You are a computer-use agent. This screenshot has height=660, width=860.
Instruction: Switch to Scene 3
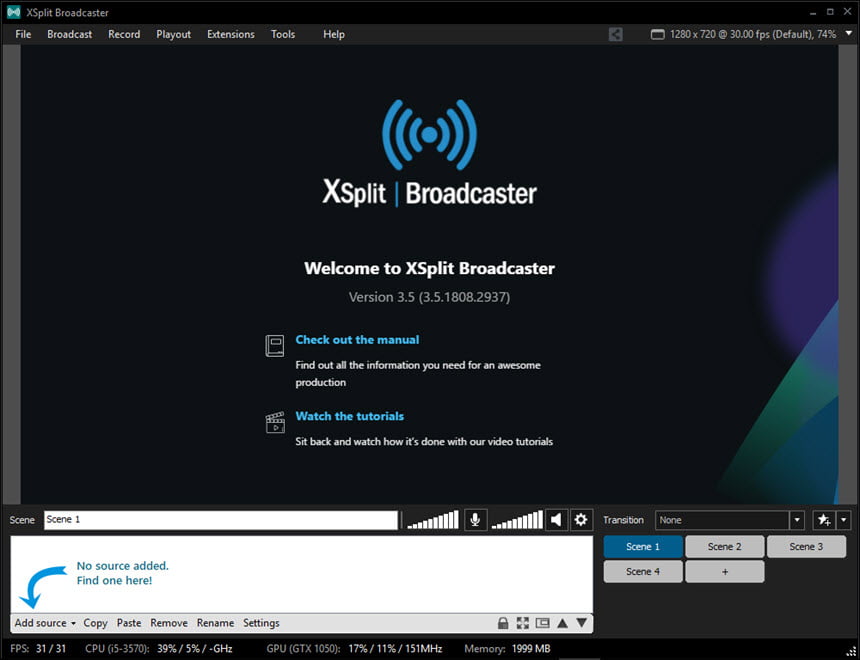(806, 546)
